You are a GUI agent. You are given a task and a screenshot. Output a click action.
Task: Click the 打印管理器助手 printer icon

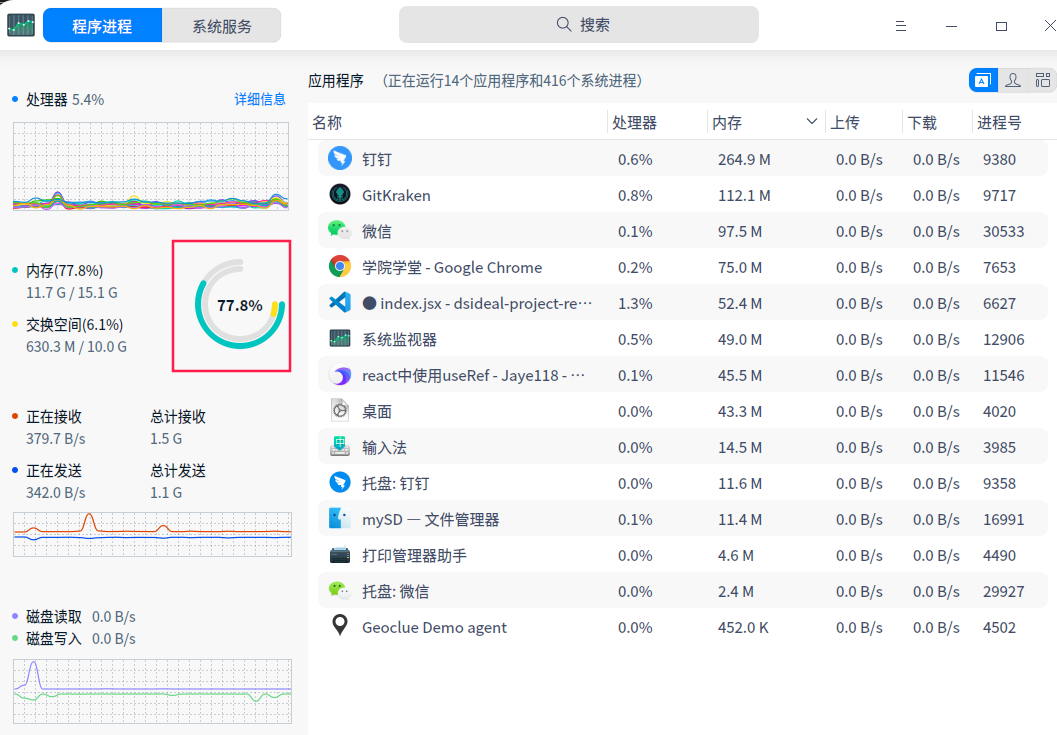pos(340,555)
